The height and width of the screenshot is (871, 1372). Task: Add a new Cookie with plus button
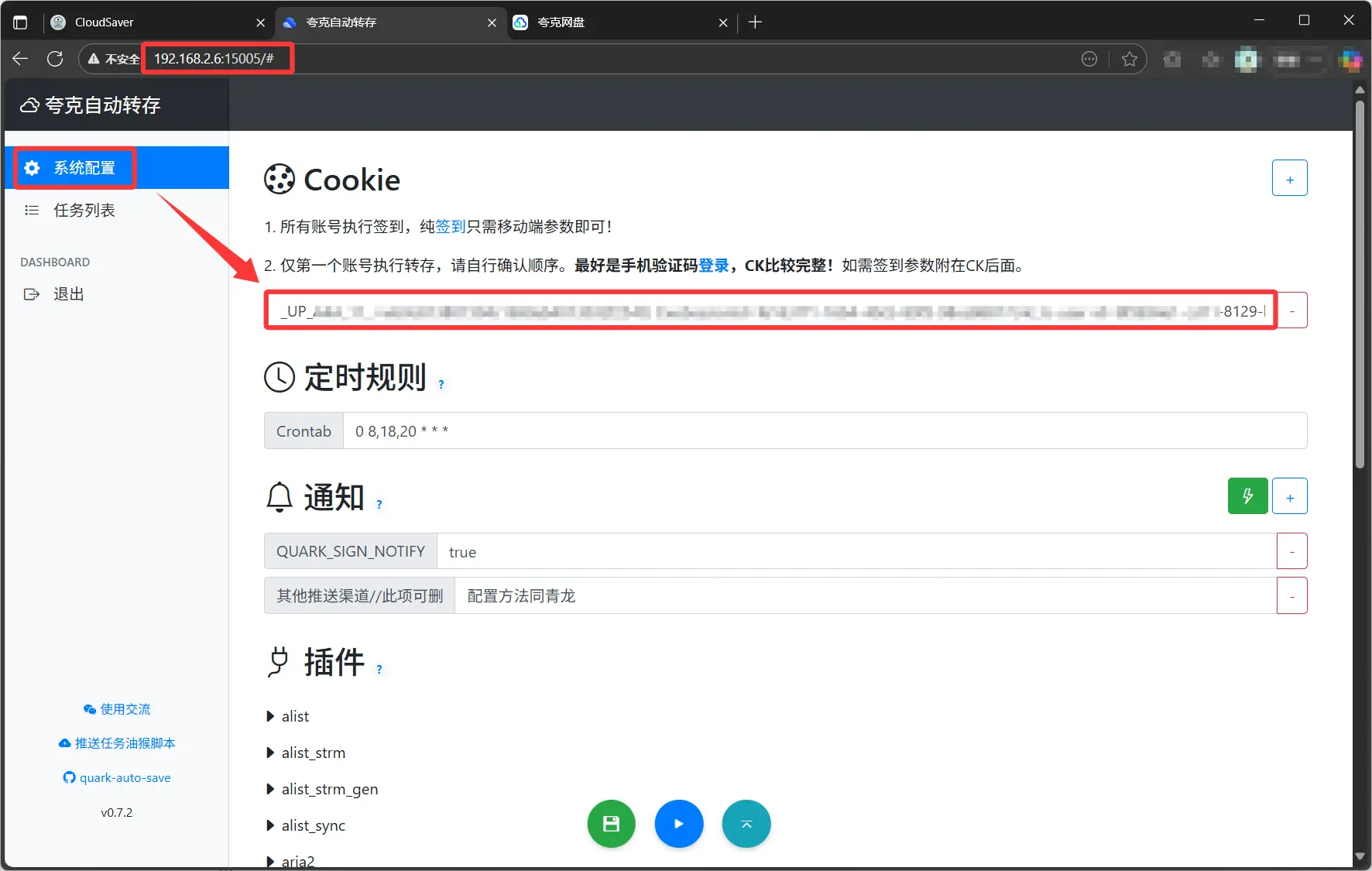(x=1289, y=179)
